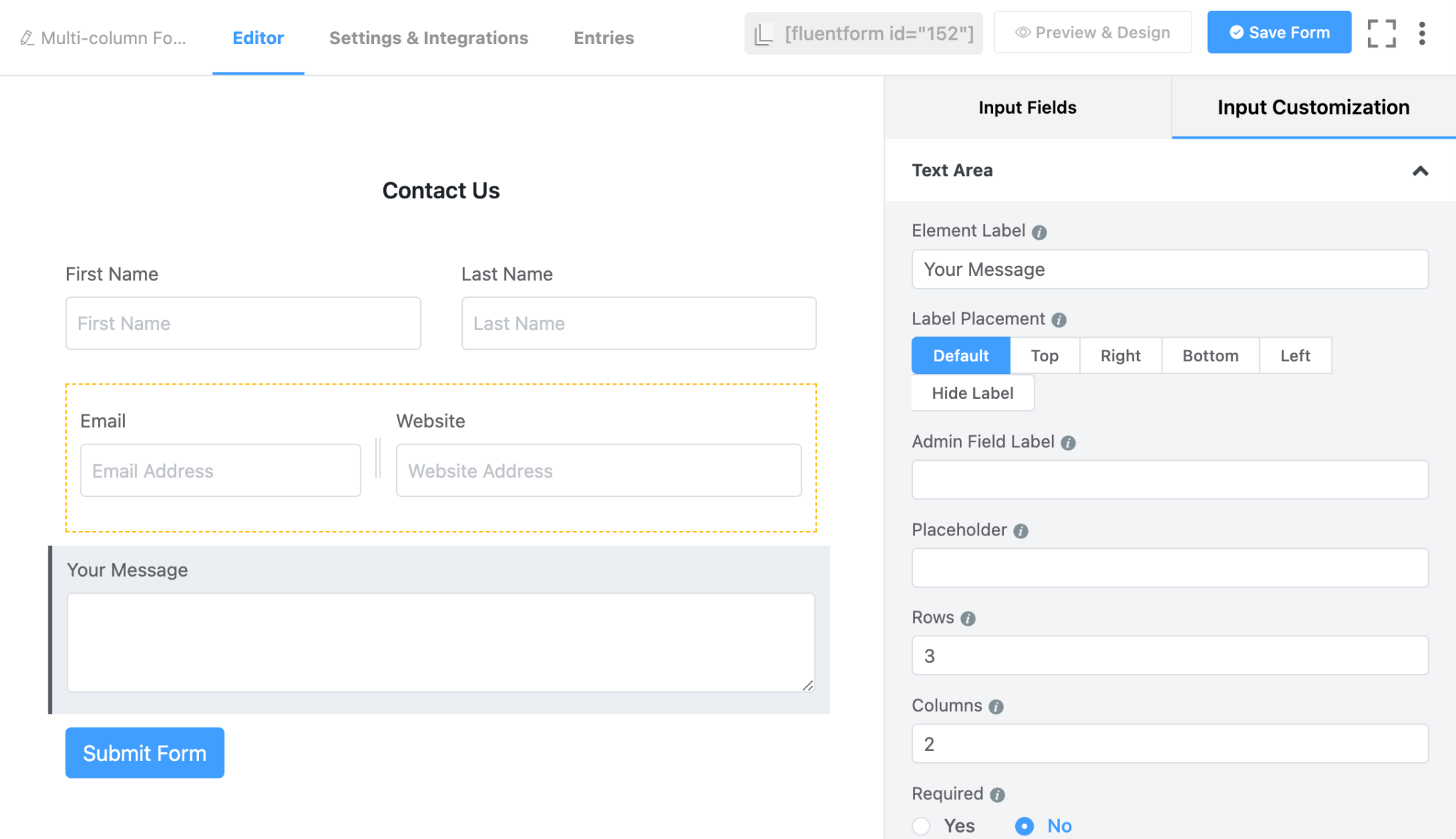
Task: Rename the form via the pencil icon
Action: coord(26,38)
